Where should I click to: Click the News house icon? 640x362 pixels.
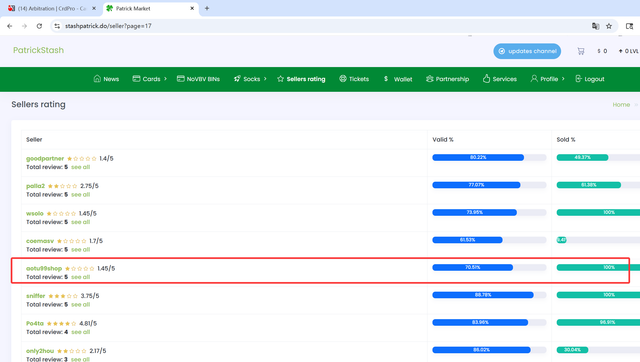(97, 78)
